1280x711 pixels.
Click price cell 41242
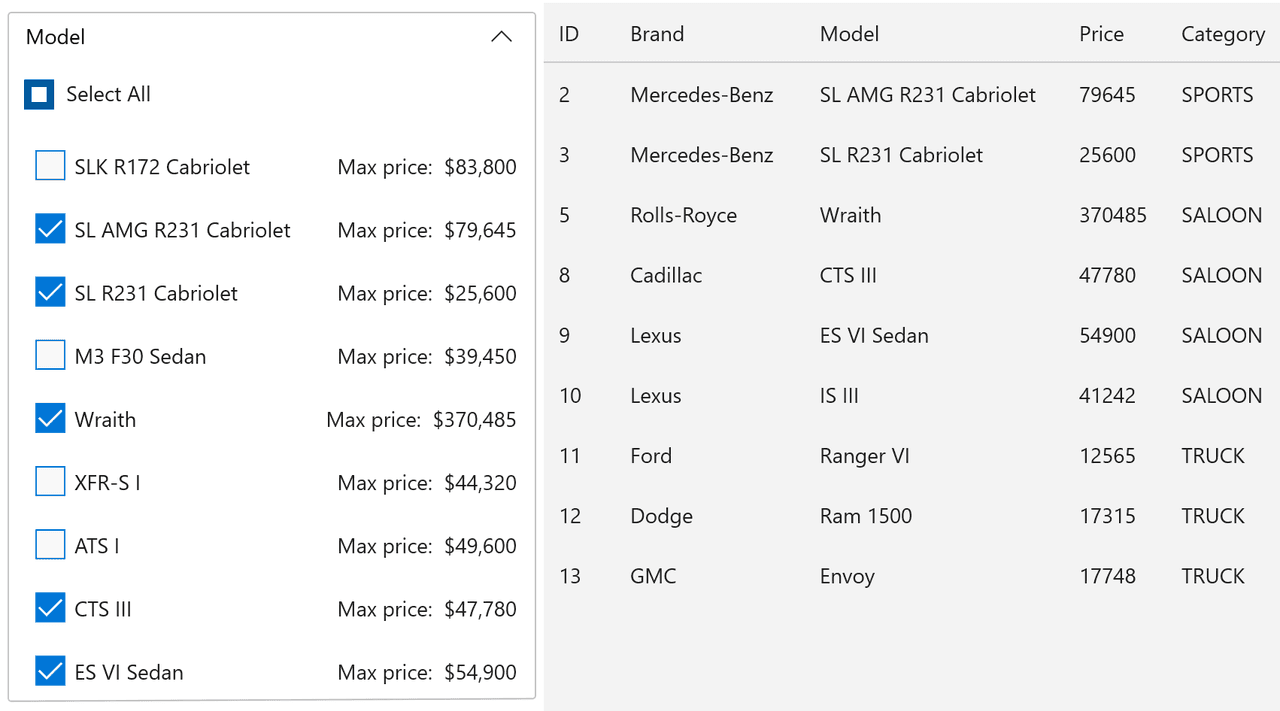[1107, 396]
